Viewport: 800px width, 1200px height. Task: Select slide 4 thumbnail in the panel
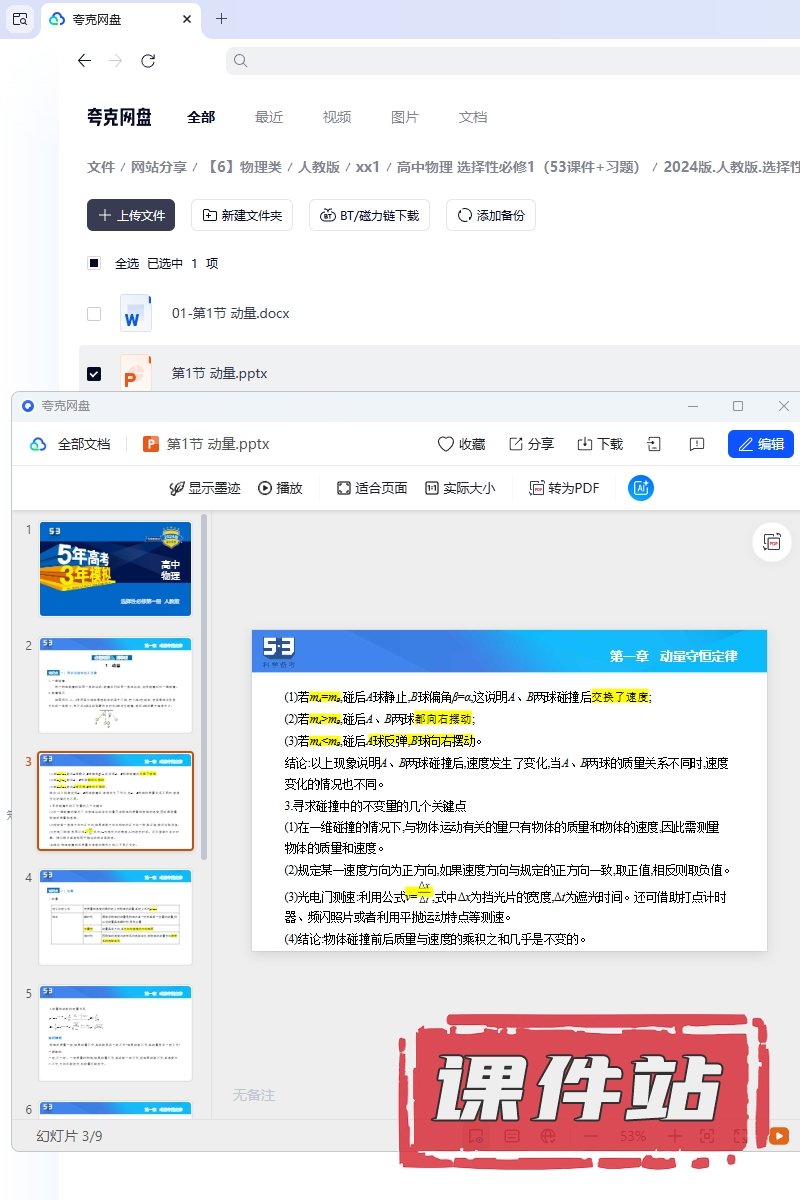pyautogui.click(x=115, y=918)
